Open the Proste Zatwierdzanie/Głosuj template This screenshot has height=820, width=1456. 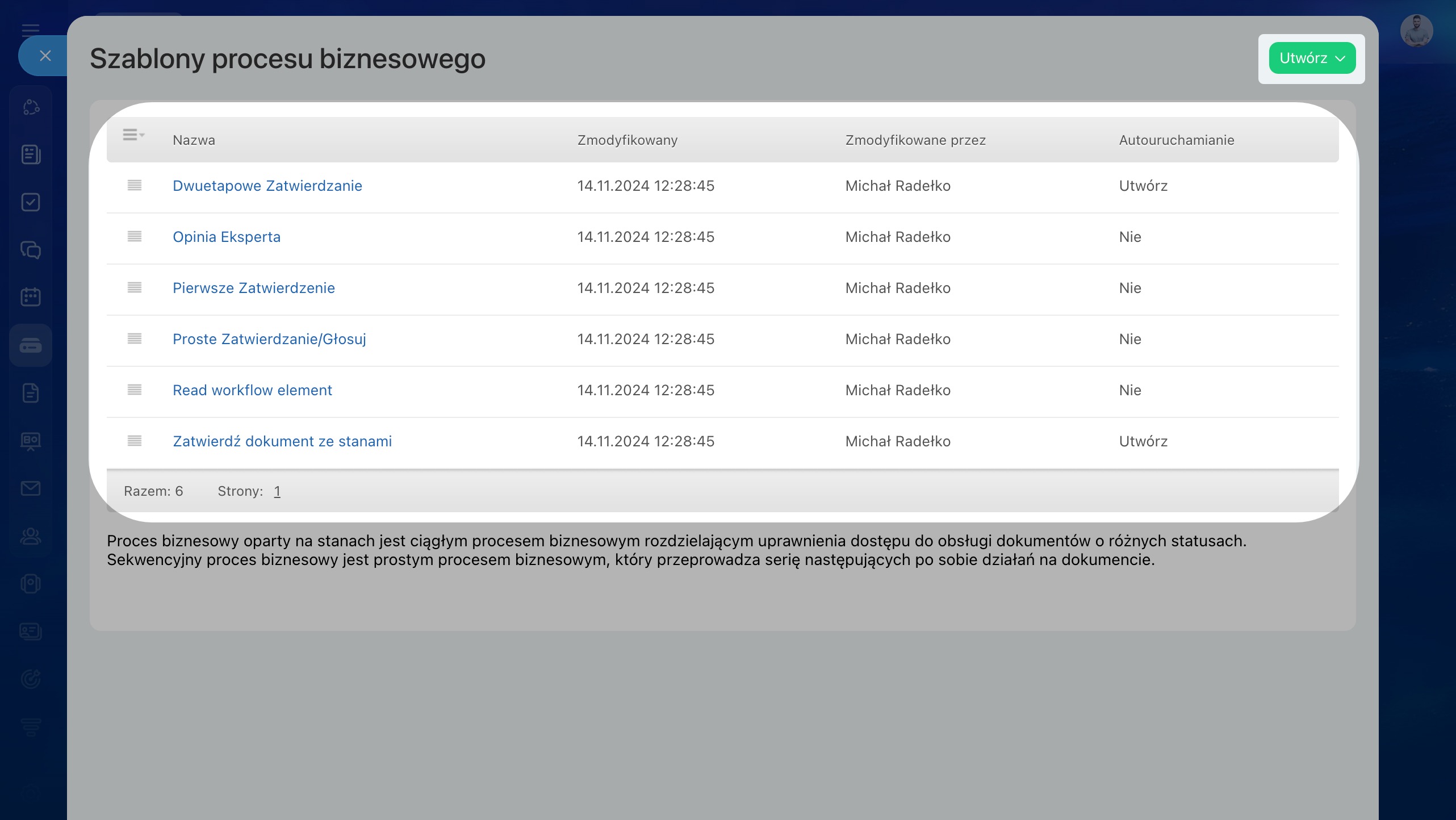click(x=269, y=339)
